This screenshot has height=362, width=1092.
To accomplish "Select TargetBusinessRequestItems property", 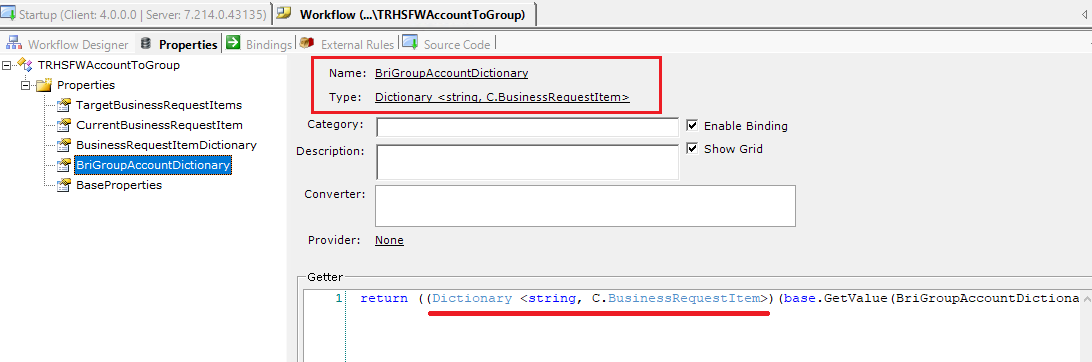I will [159, 105].
